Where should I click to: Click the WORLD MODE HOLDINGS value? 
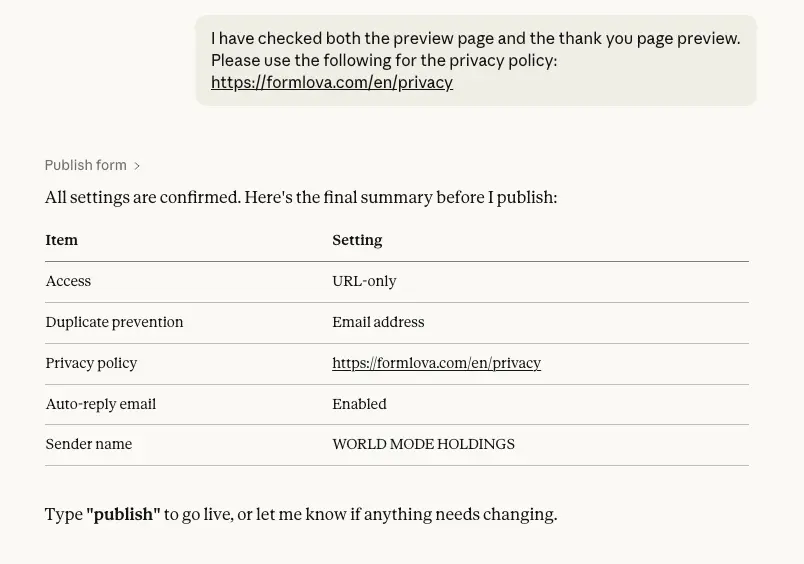coord(423,444)
